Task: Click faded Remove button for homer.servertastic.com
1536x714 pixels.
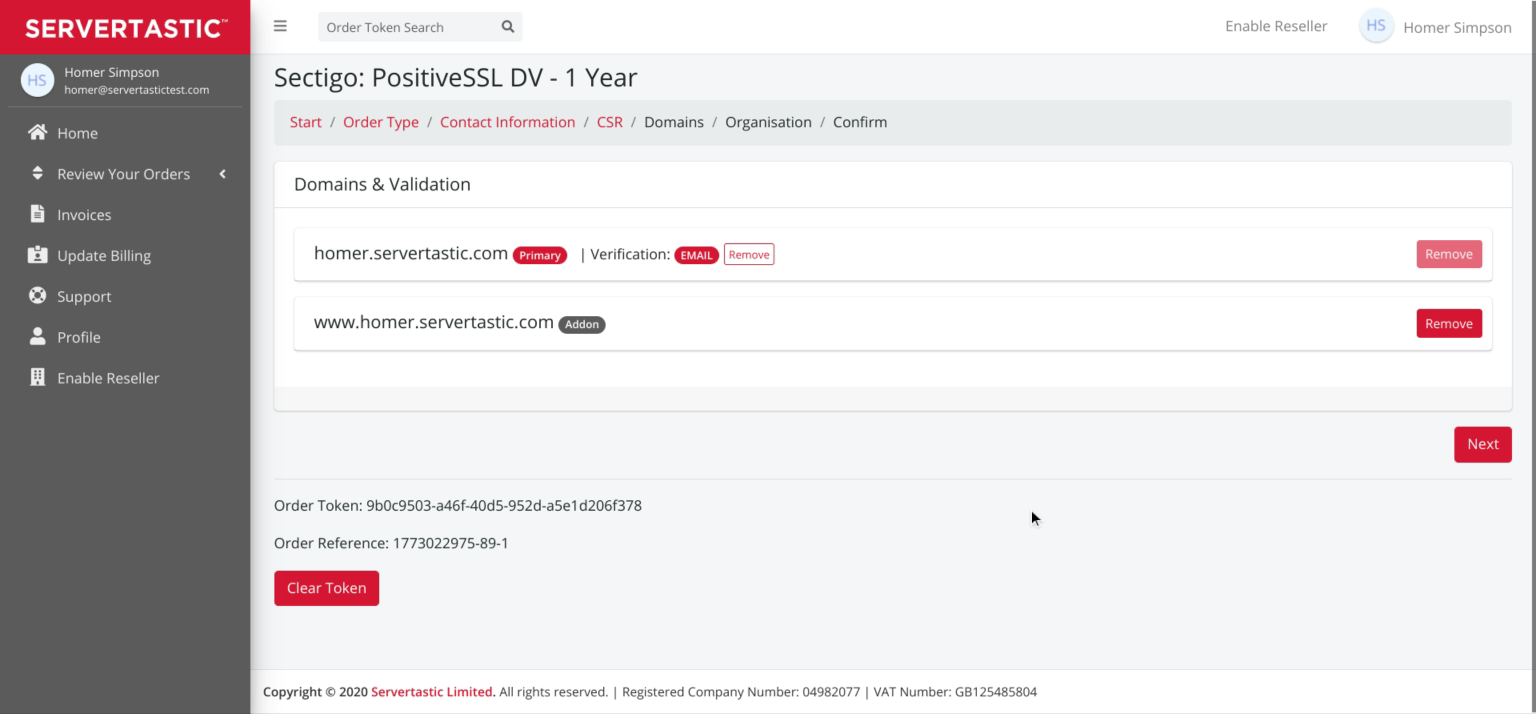Action: coord(1449,254)
